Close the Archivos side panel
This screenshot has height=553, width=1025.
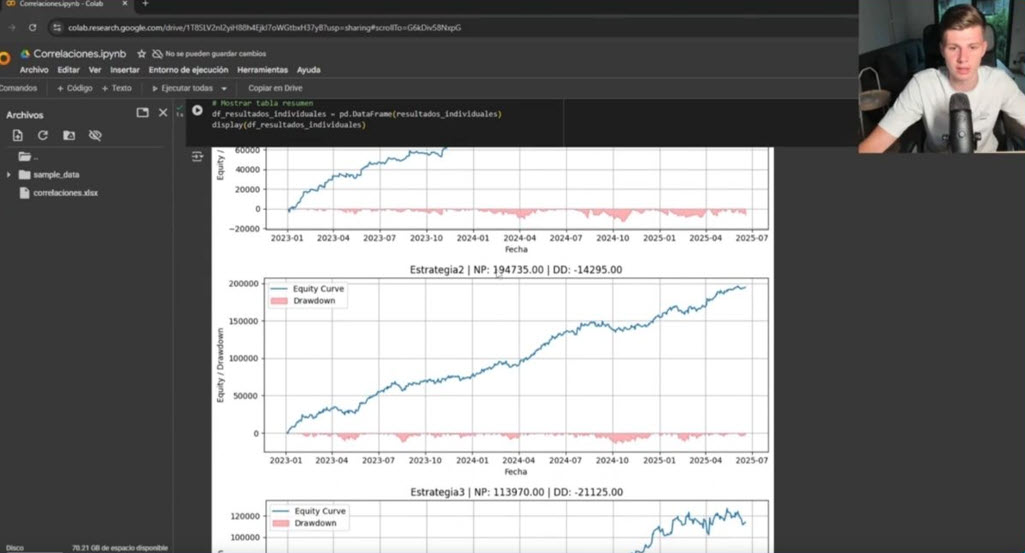click(163, 113)
